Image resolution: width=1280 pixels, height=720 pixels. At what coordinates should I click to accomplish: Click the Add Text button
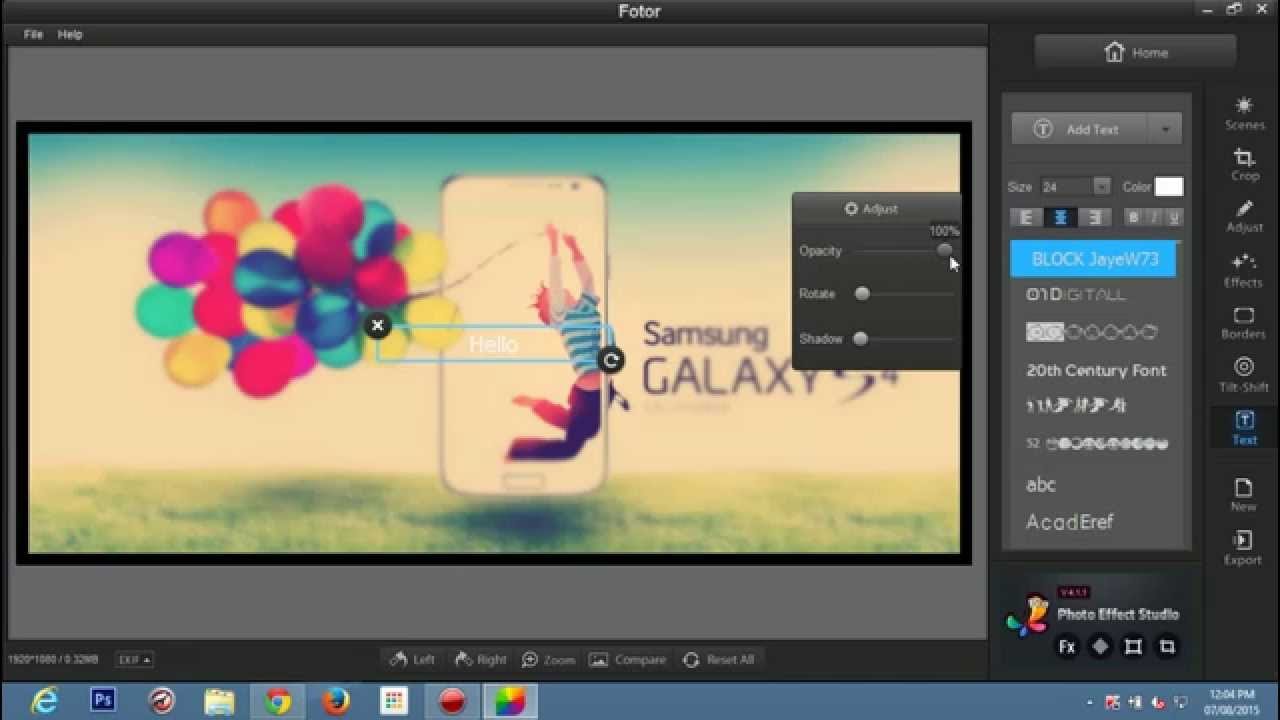[x=1080, y=129]
